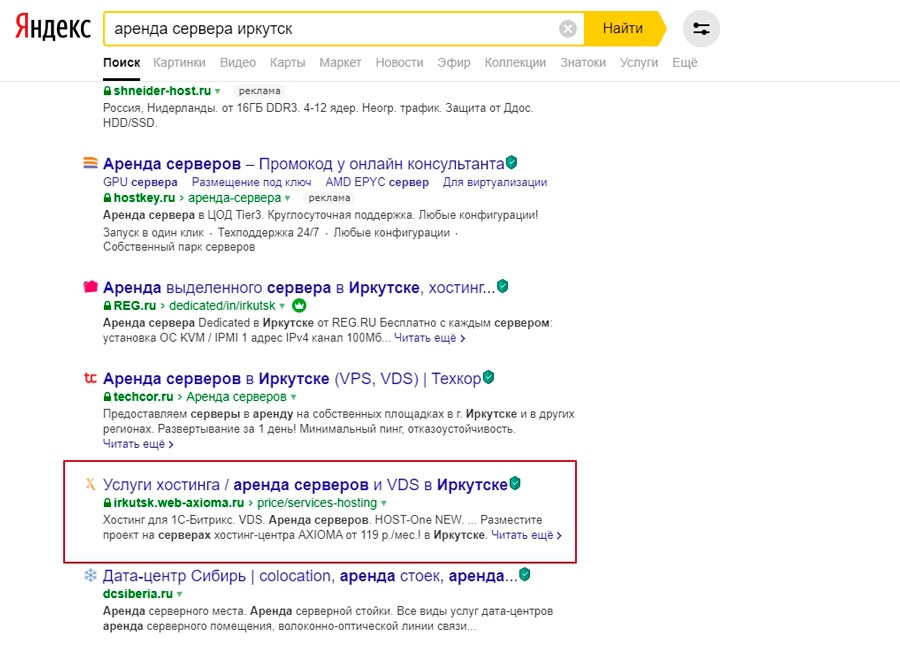Viewport: 900px width, 649px height.
Task: Open the Услуги tab
Action: tap(639, 63)
